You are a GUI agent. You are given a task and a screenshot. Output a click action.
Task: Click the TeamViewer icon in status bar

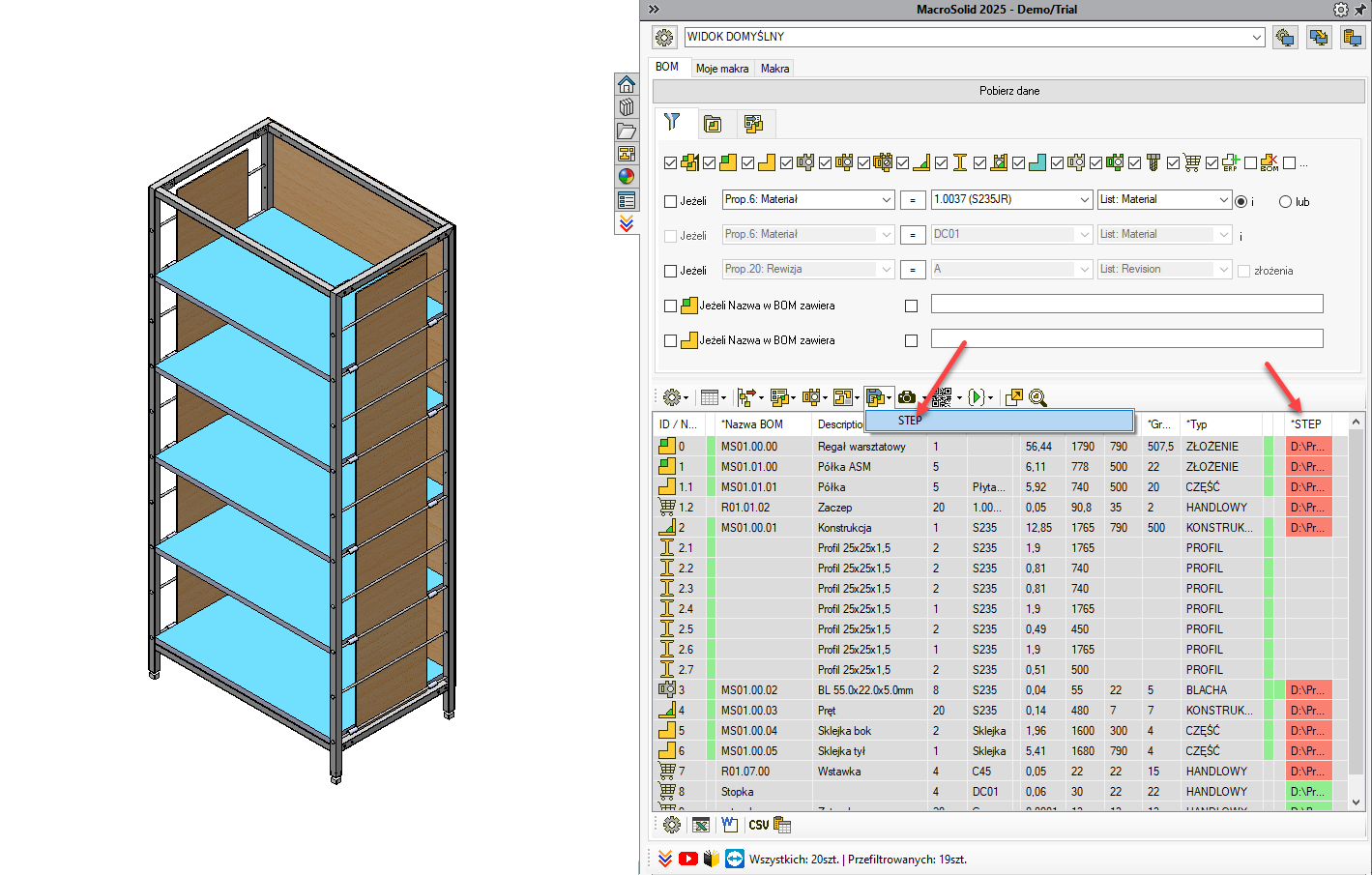(735, 859)
